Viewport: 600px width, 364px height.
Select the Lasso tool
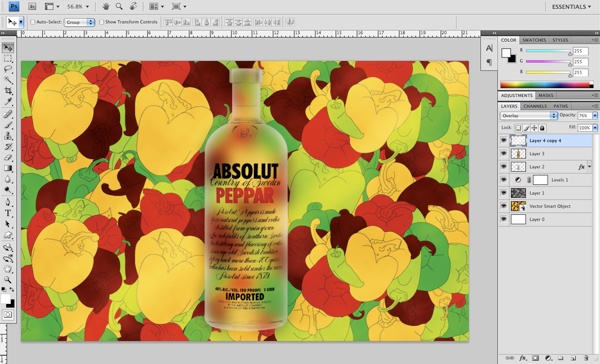coord(8,69)
